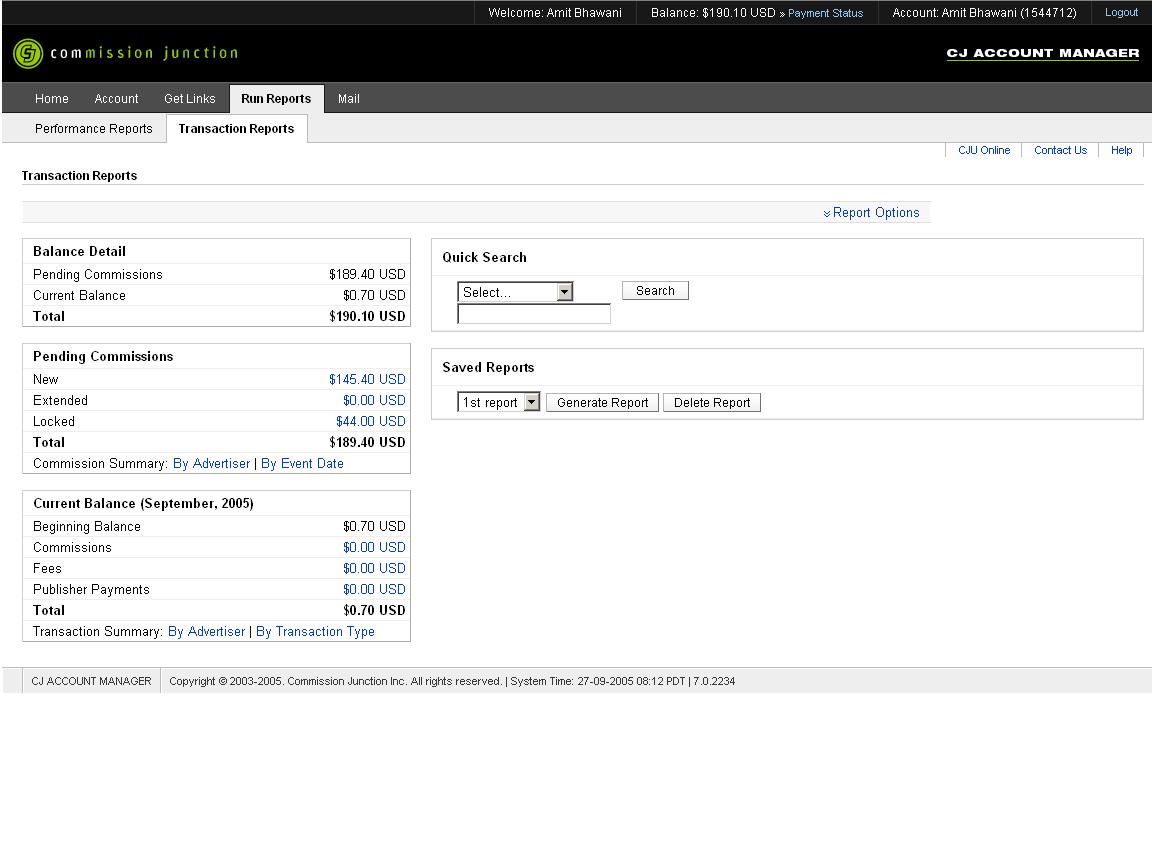
Task: Open the New pending $145.40 USD link
Action: (x=367, y=379)
